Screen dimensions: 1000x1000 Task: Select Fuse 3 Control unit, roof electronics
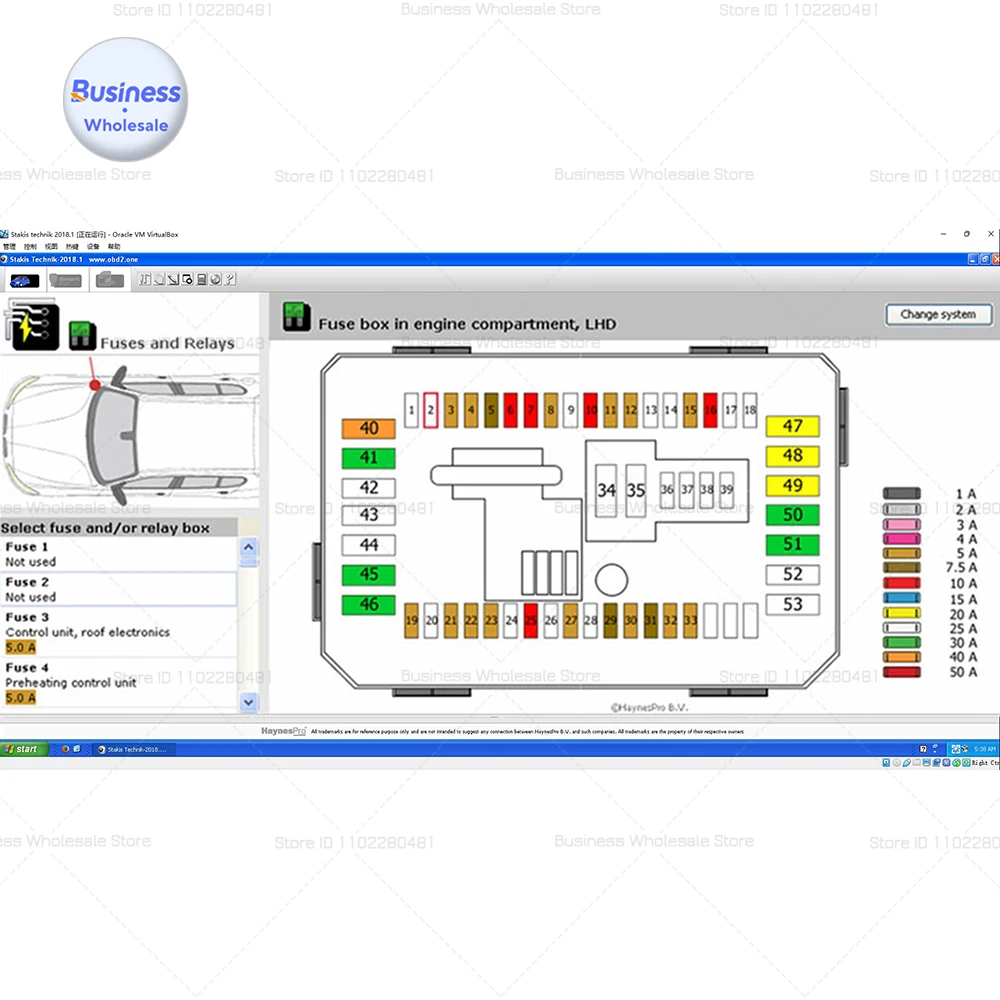coord(119,632)
